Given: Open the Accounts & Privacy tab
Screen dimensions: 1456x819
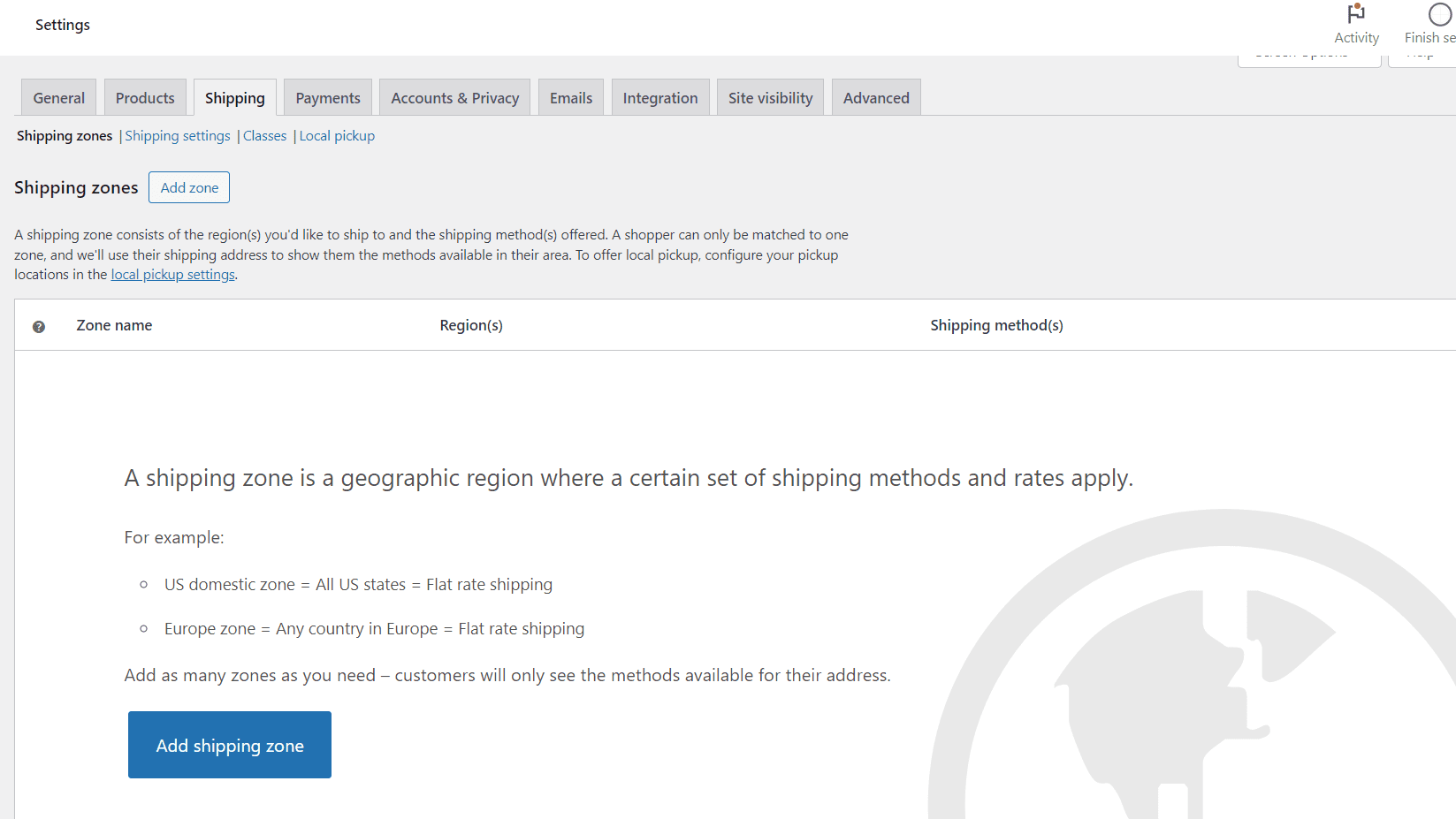Looking at the screenshot, I should pyautogui.click(x=454, y=97).
